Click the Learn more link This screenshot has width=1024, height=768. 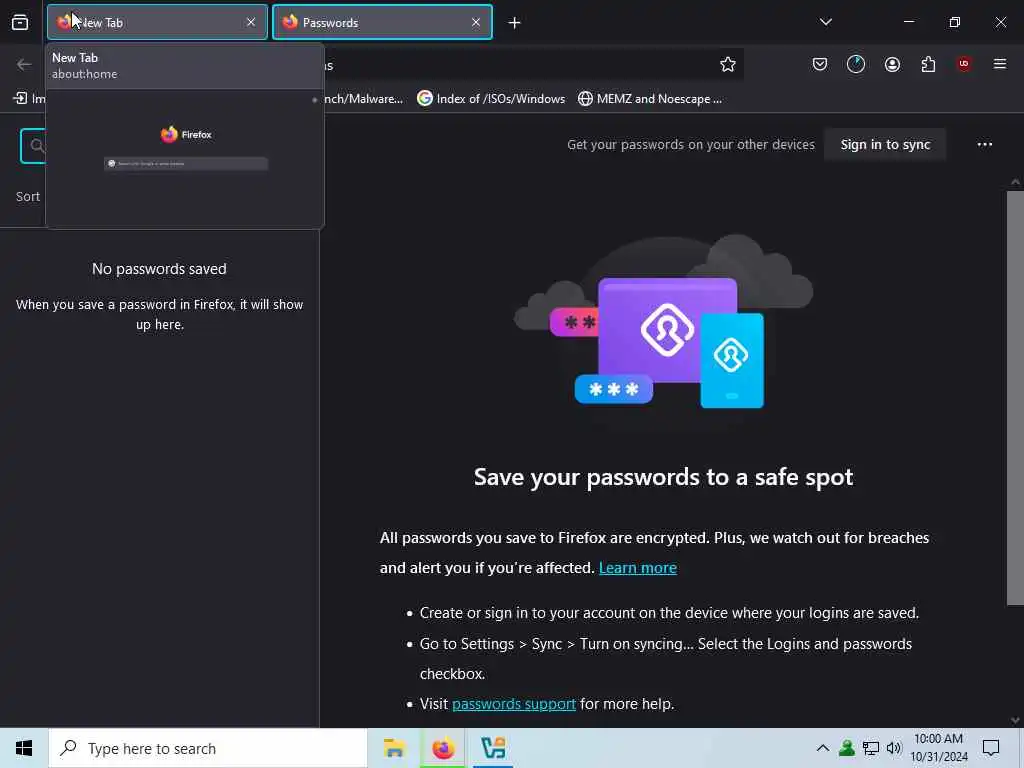[637, 568]
